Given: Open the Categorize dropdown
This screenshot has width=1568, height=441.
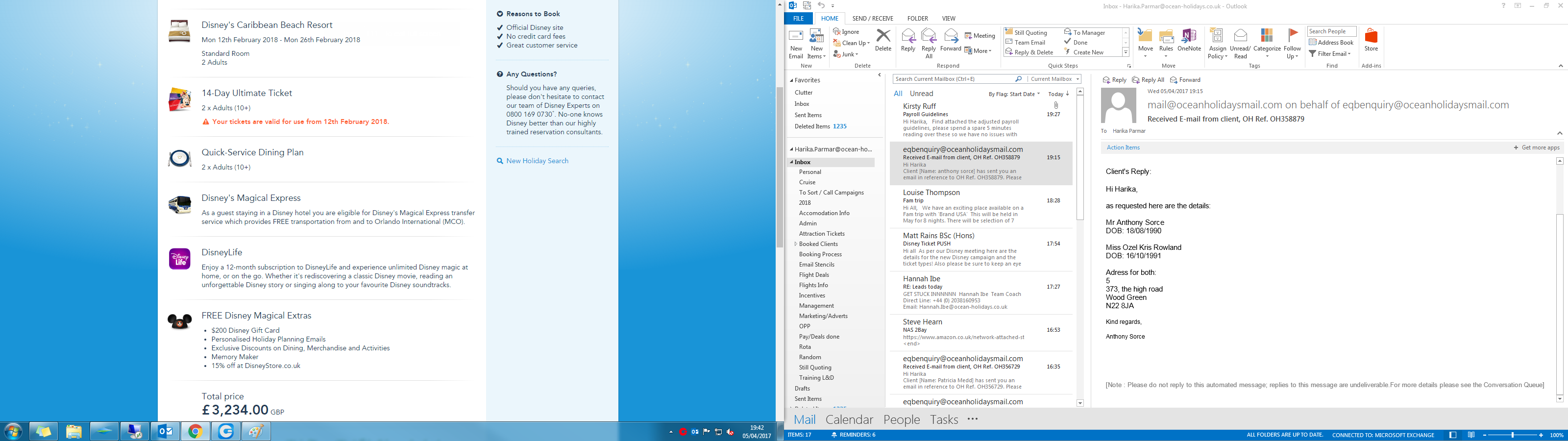Looking at the screenshot, I should (x=1267, y=43).
